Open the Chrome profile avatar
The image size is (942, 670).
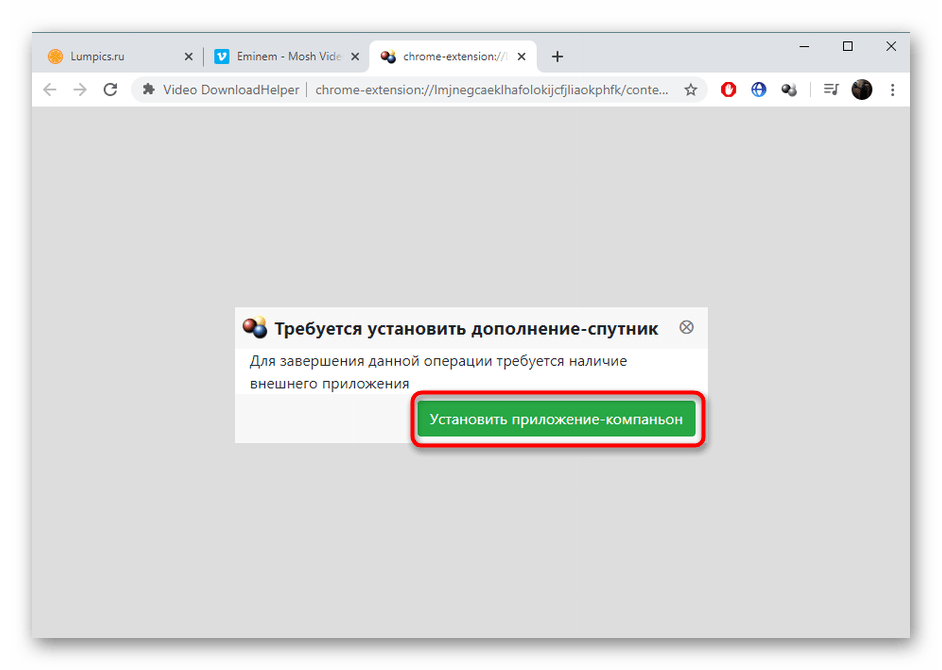(x=861, y=90)
